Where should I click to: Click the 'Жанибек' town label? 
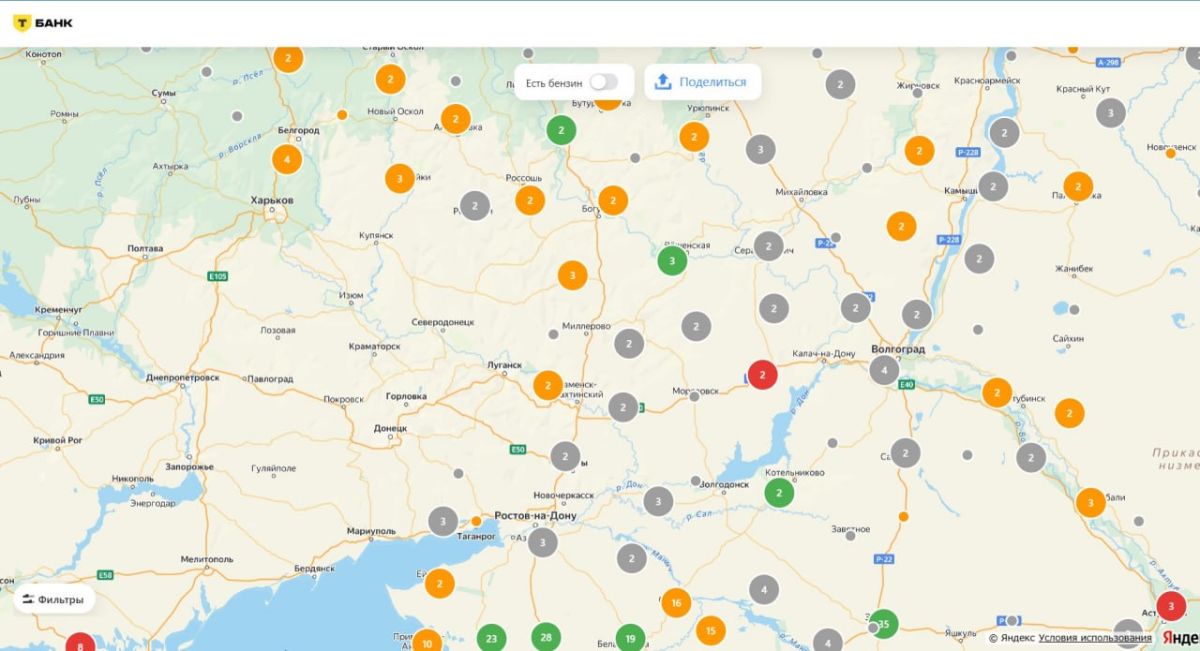pyautogui.click(x=1074, y=269)
